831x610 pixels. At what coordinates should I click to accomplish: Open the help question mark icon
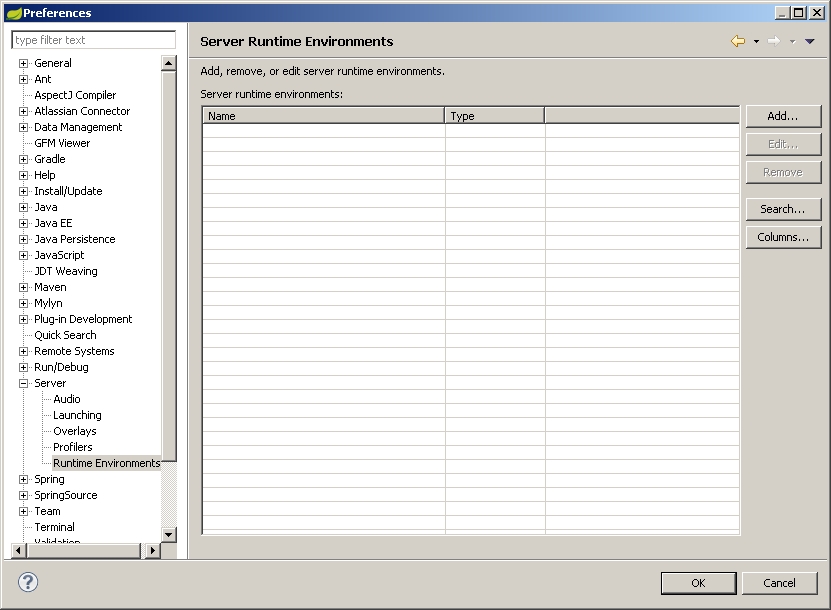click(x=28, y=582)
